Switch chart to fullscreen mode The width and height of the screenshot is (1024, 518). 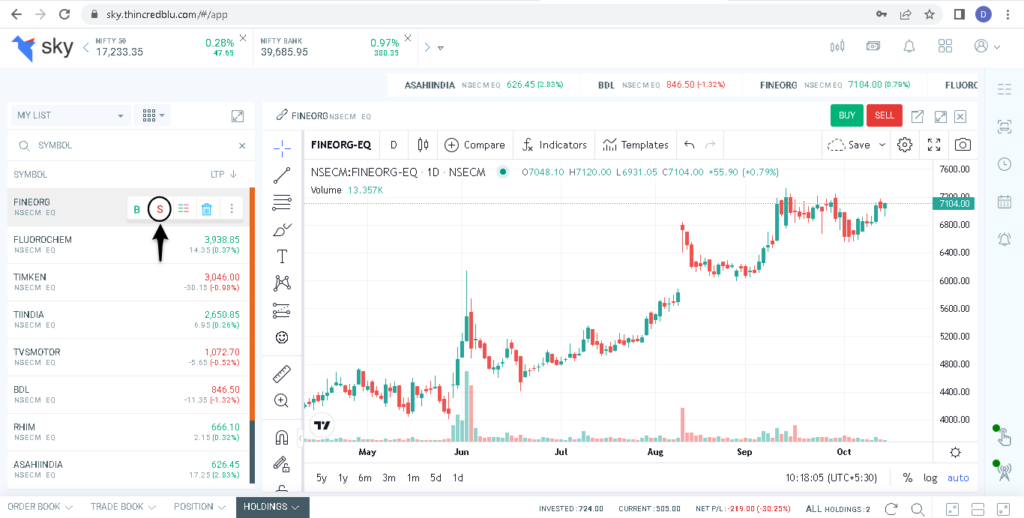[934, 145]
